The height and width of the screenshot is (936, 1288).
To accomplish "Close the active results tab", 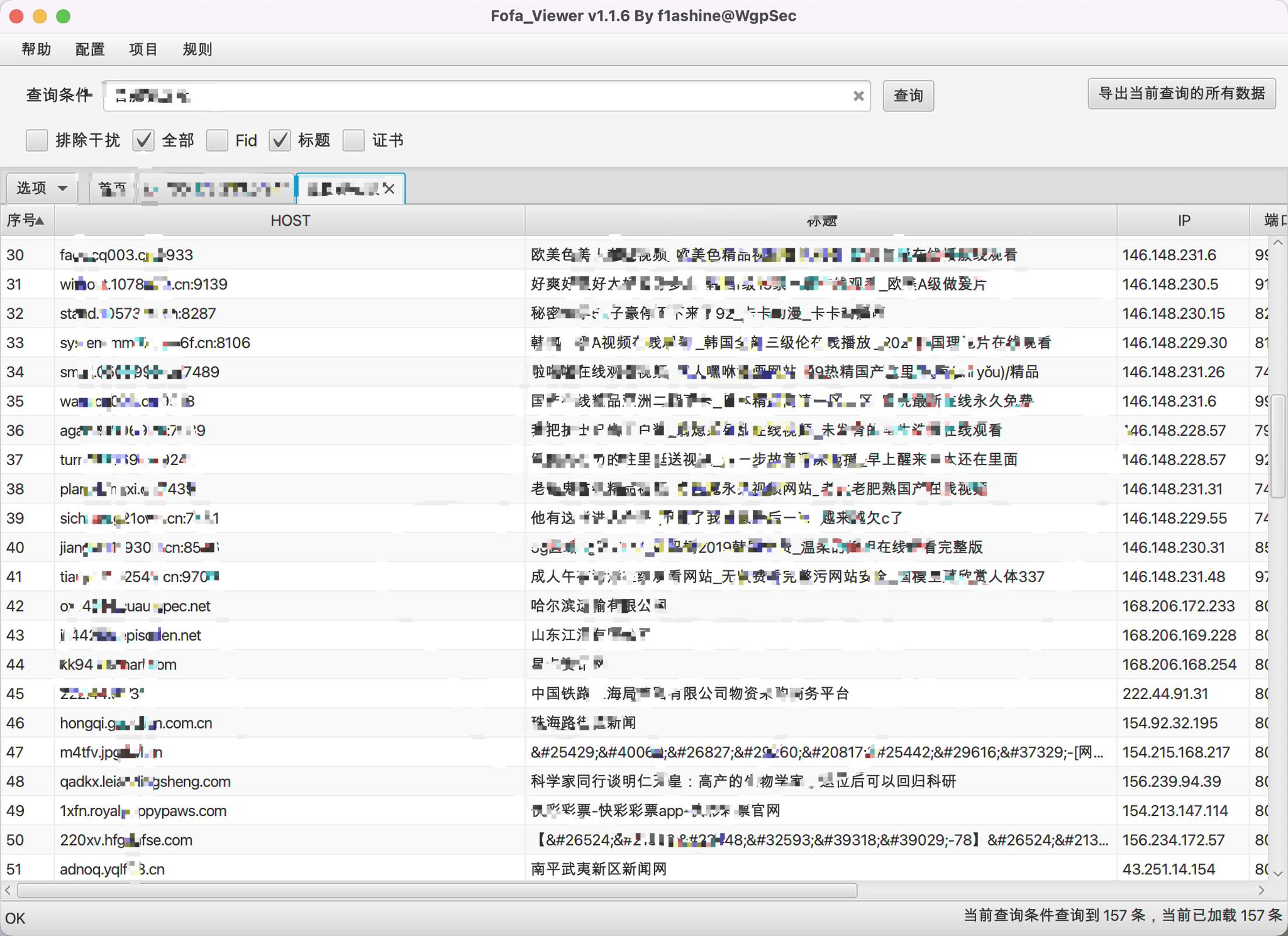I will click(x=389, y=189).
